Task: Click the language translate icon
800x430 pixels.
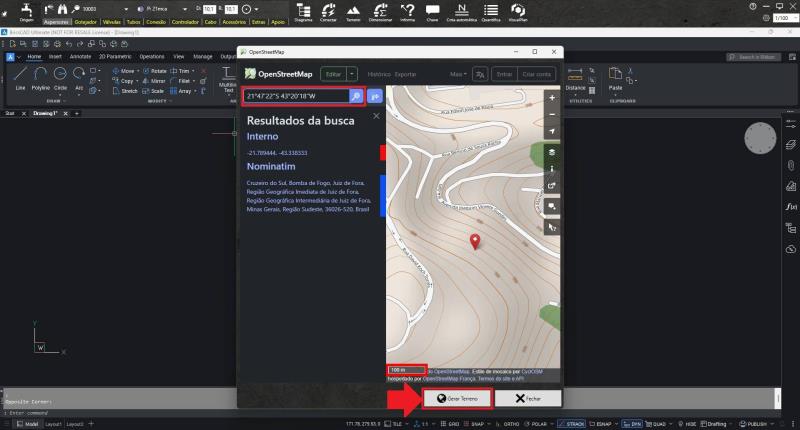Action: click(479, 74)
